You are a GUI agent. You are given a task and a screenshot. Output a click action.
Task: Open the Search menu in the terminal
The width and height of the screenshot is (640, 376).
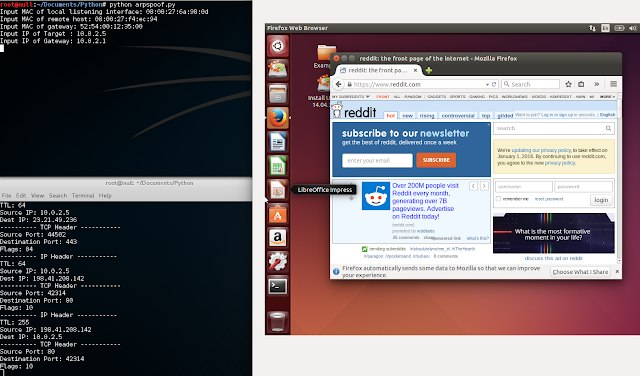58,196
